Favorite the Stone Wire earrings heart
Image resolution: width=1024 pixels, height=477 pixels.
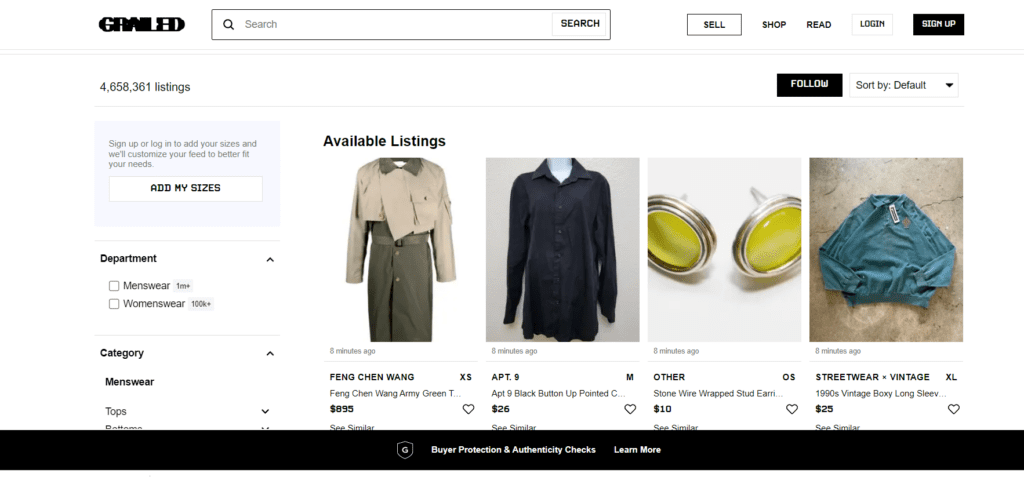(792, 409)
